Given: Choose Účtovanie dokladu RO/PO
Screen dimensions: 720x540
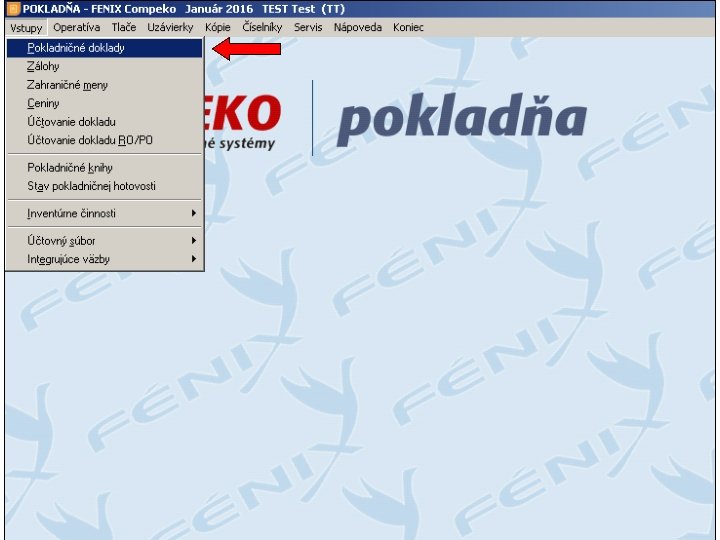Looking at the screenshot, I should coord(105,140).
